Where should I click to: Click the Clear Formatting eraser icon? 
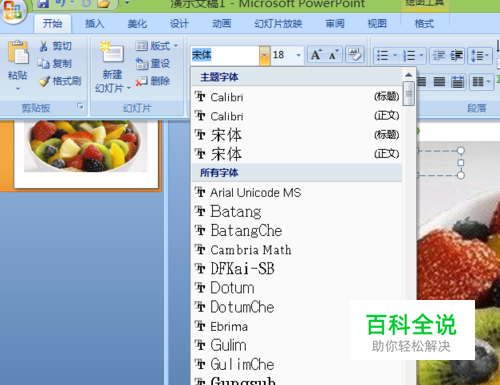click(x=355, y=54)
